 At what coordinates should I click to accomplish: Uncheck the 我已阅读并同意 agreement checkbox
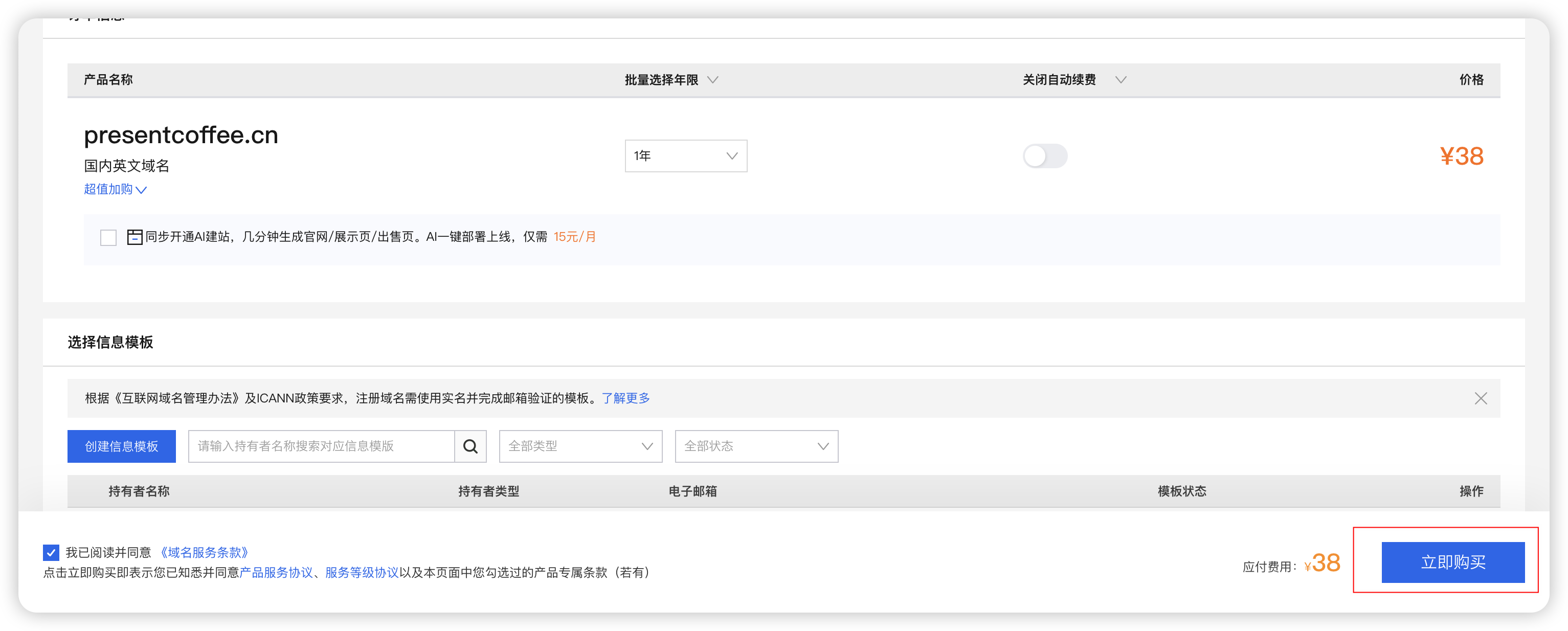[x=51, y=552]
